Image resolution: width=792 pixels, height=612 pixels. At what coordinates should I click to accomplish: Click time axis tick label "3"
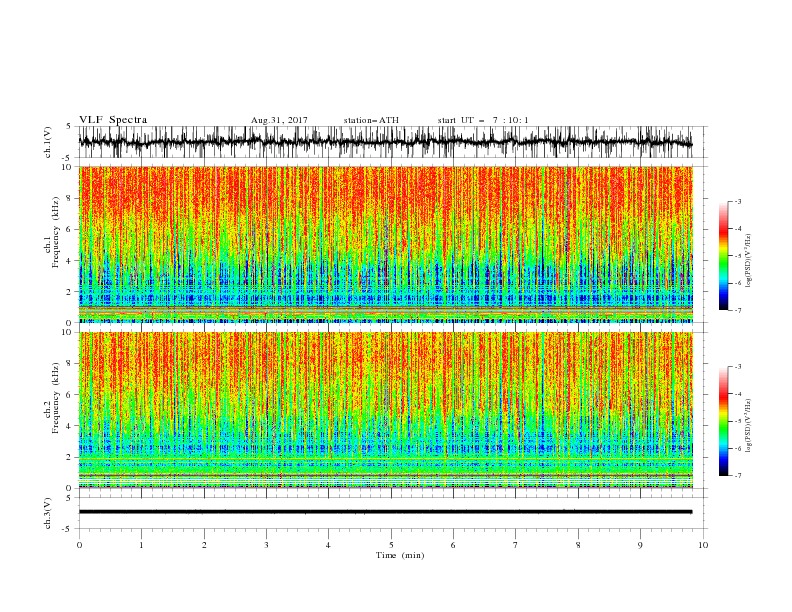pyautogui.click(x=266, y=545)
